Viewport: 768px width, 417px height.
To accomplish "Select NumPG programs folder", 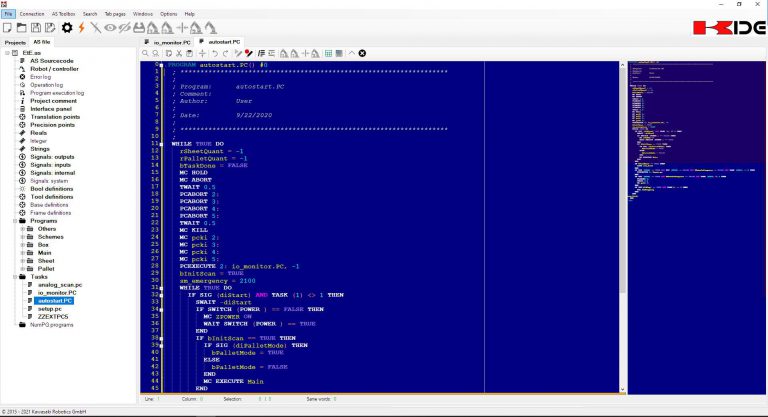I will [x=51, y=325].
